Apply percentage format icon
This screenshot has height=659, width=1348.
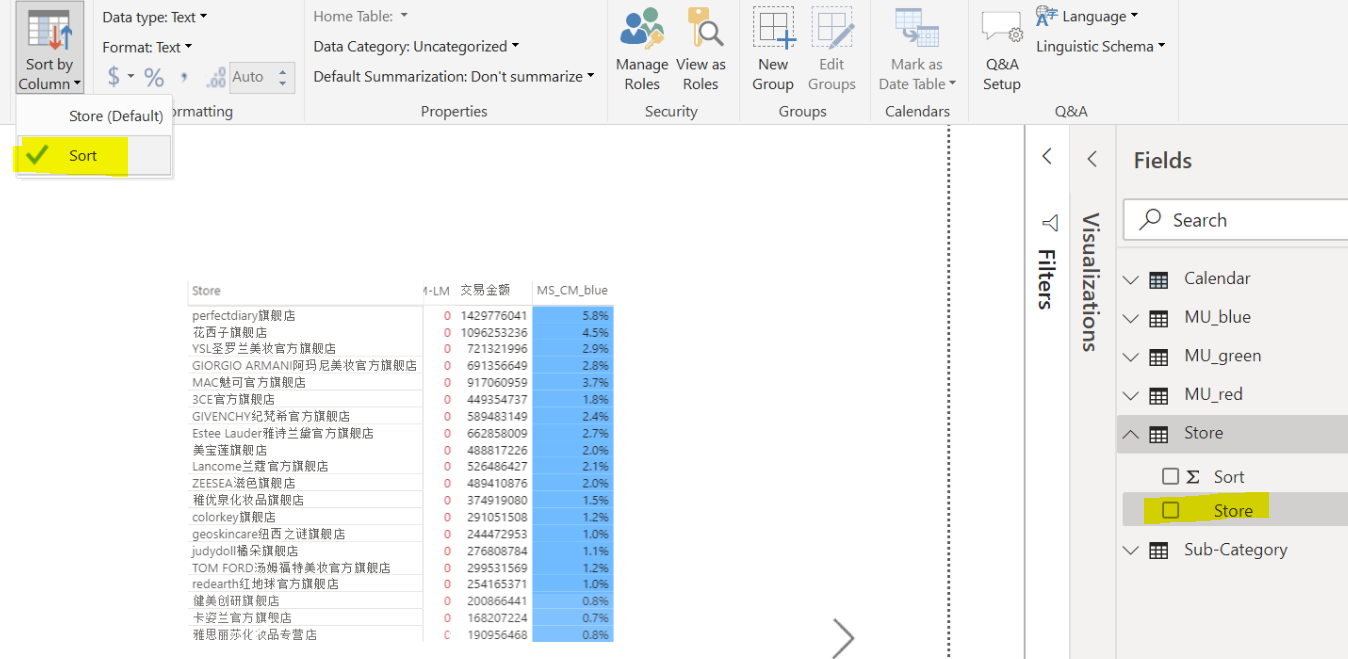[154, 77]
